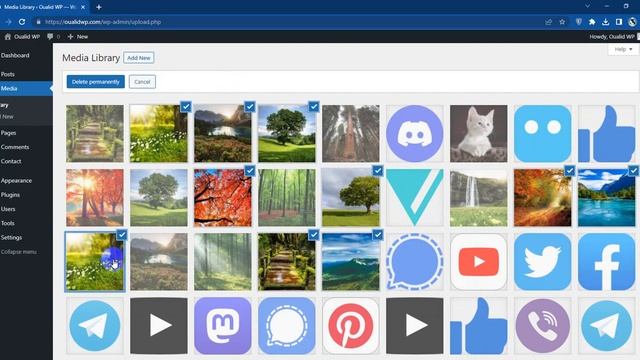Uncheck the highlighted flower meadow image in third row
Image resolution: width=640 pixels, height=360 pixels.
(x=122, y=235)
